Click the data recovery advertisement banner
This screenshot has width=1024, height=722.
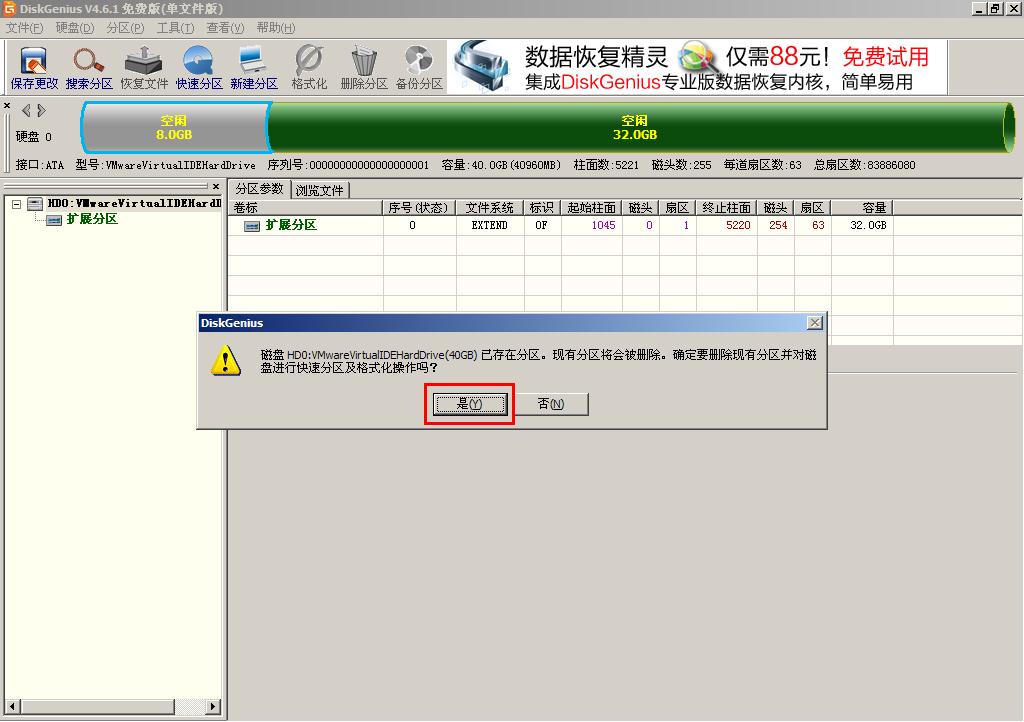(697, 67)
